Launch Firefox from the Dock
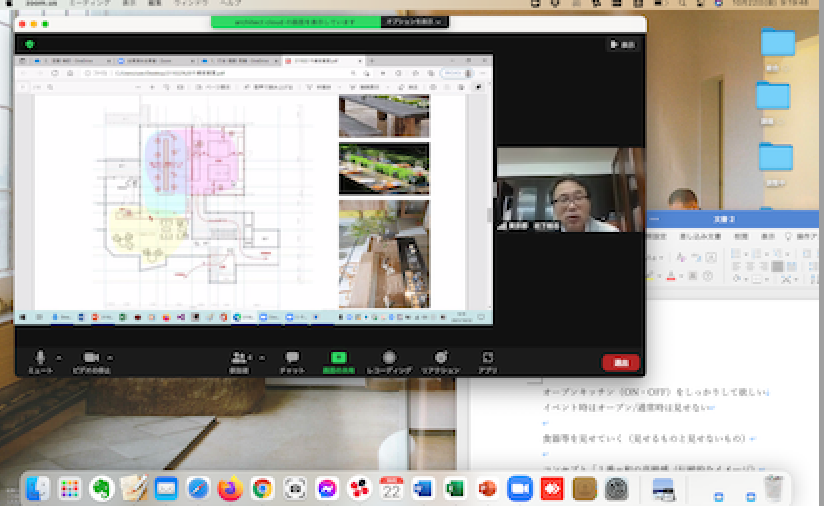 point(230,488)
